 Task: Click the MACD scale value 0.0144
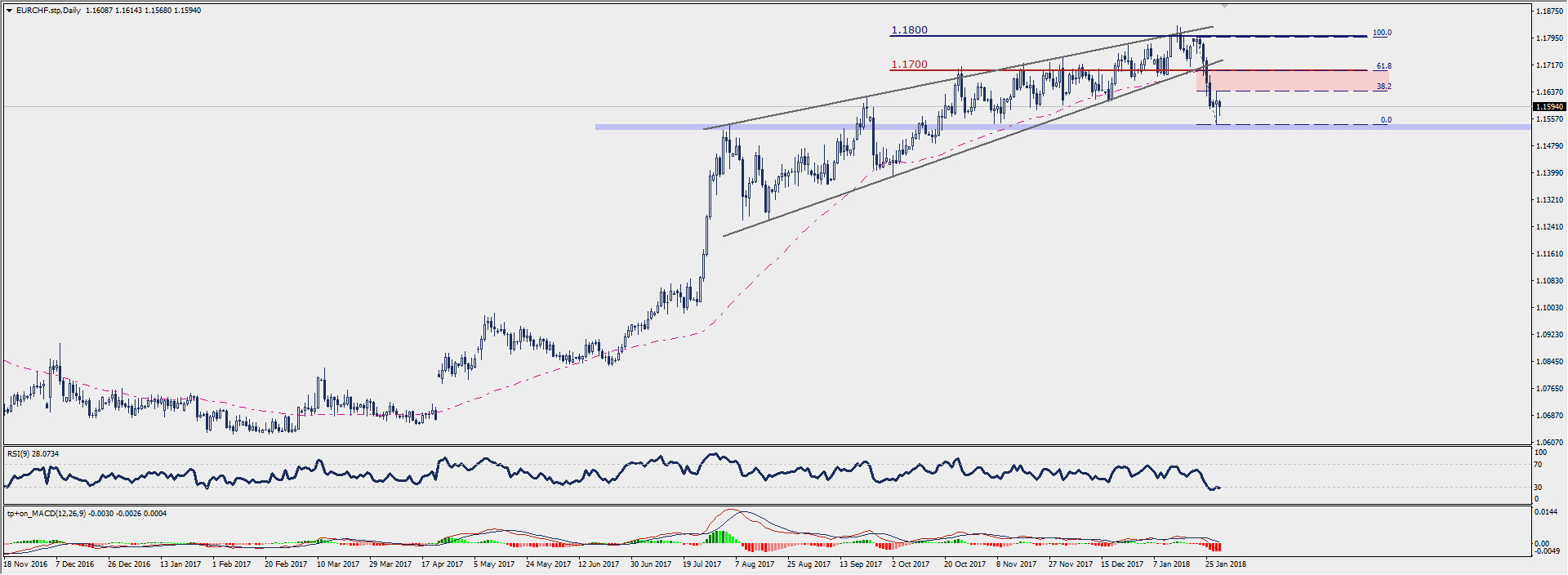click(x=1547, y=513)
